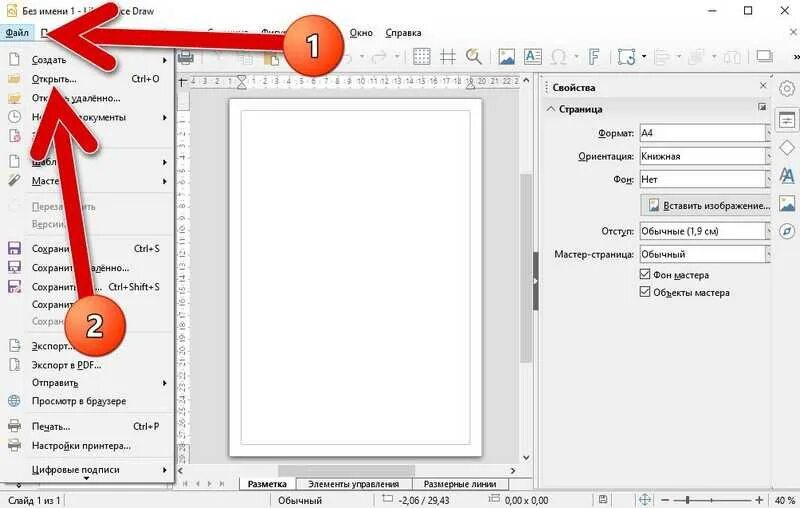Open the Properties deck sidebar icon
The height and width of the screenshot is (508, 800).
click(x=787, y=121)
